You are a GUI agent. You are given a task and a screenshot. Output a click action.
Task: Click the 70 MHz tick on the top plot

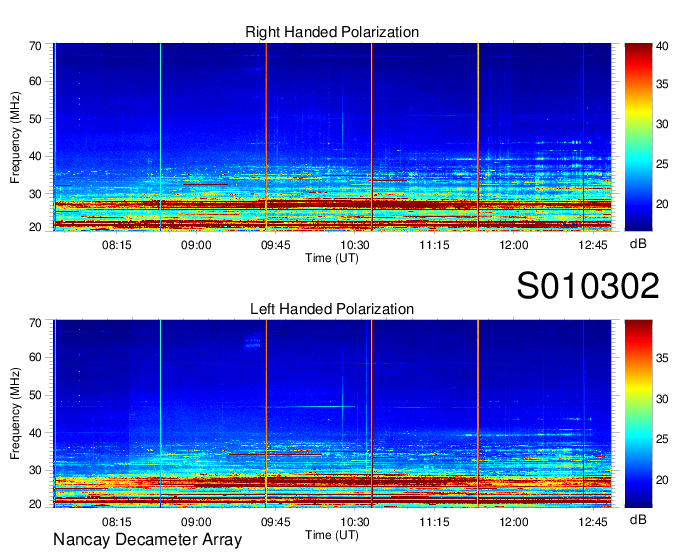35,46
